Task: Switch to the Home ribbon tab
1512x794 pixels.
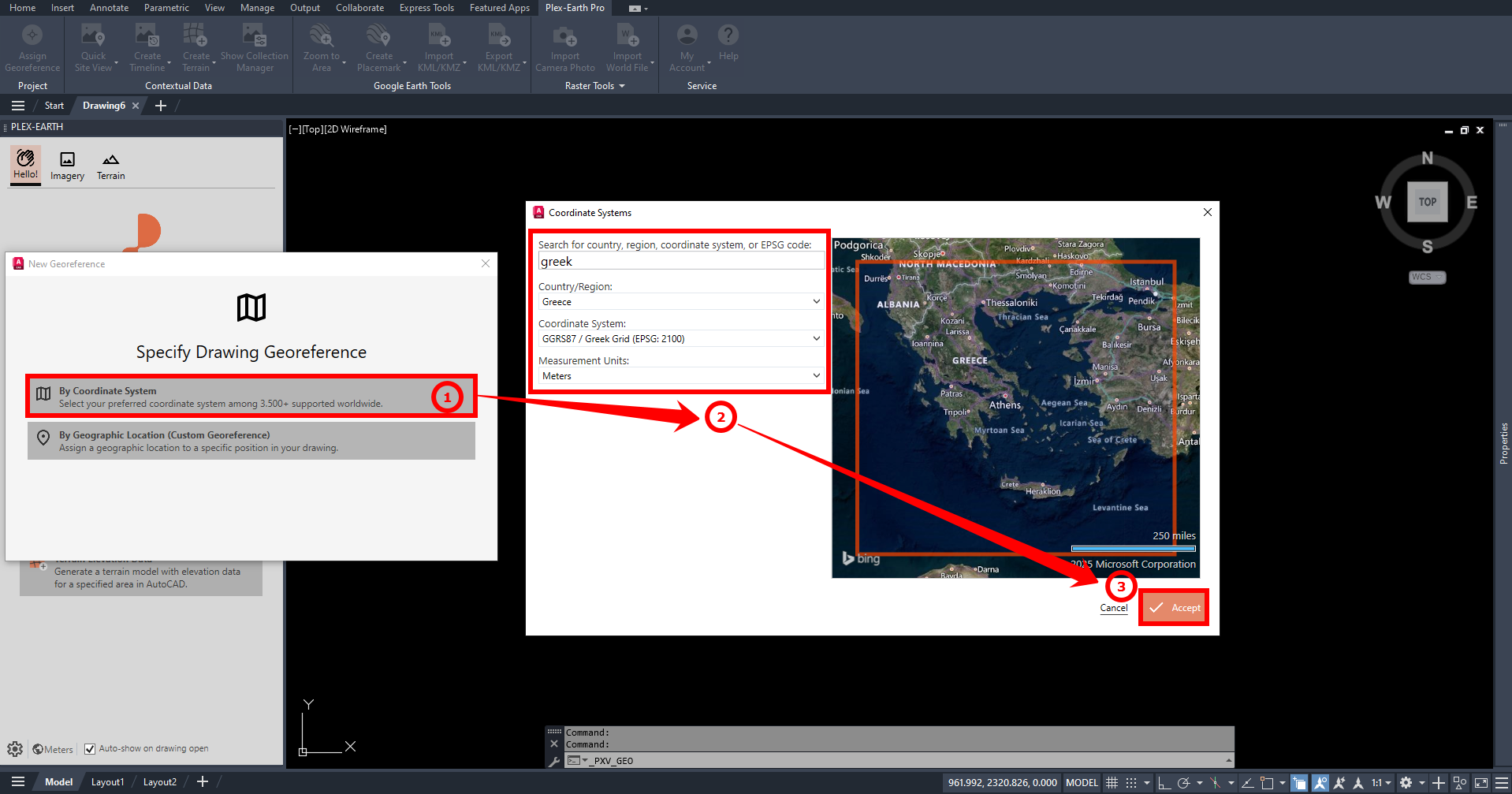Action: (22, 8)
